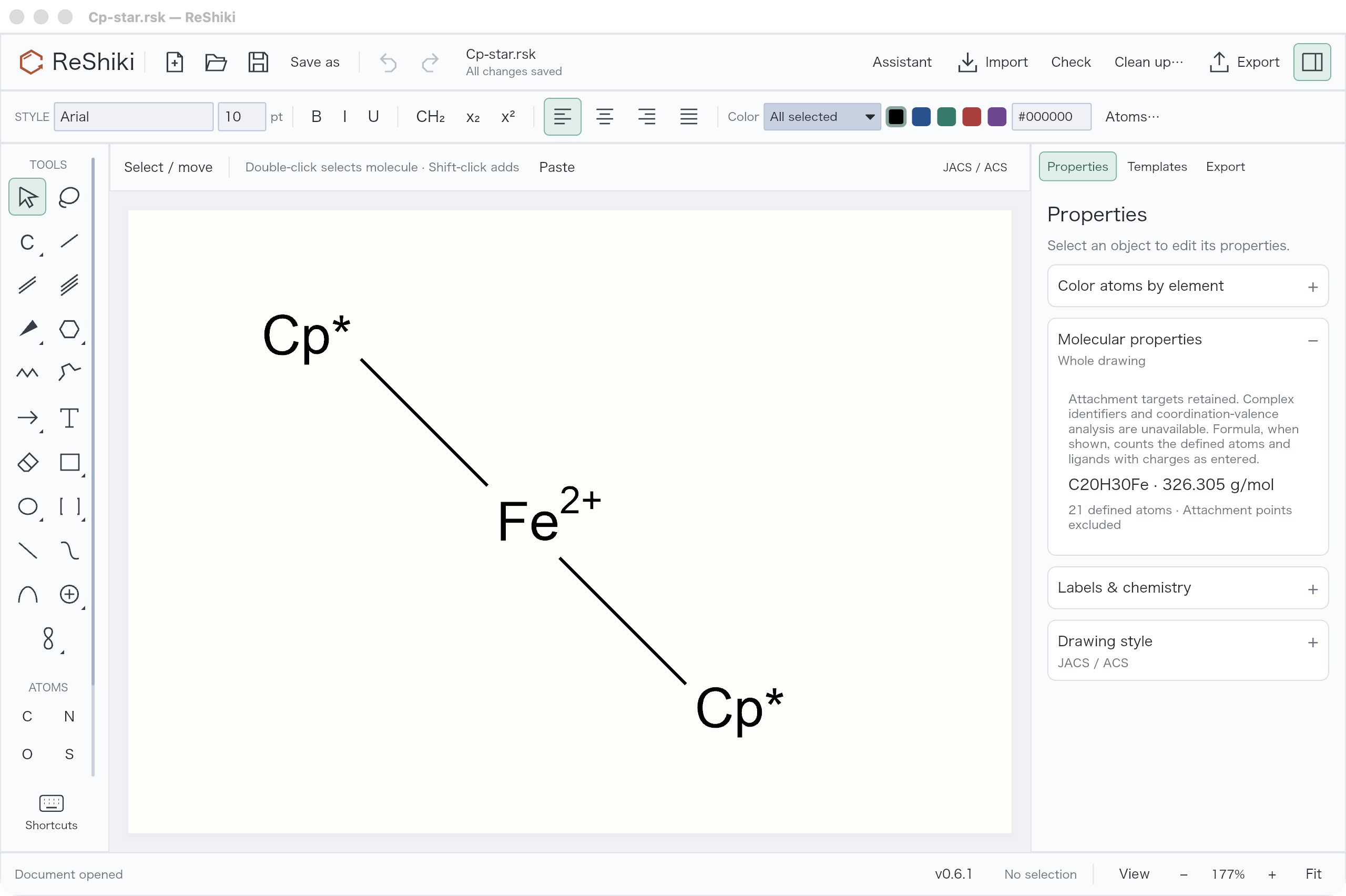Pick the blue color swatch

(x=921, y=117)
